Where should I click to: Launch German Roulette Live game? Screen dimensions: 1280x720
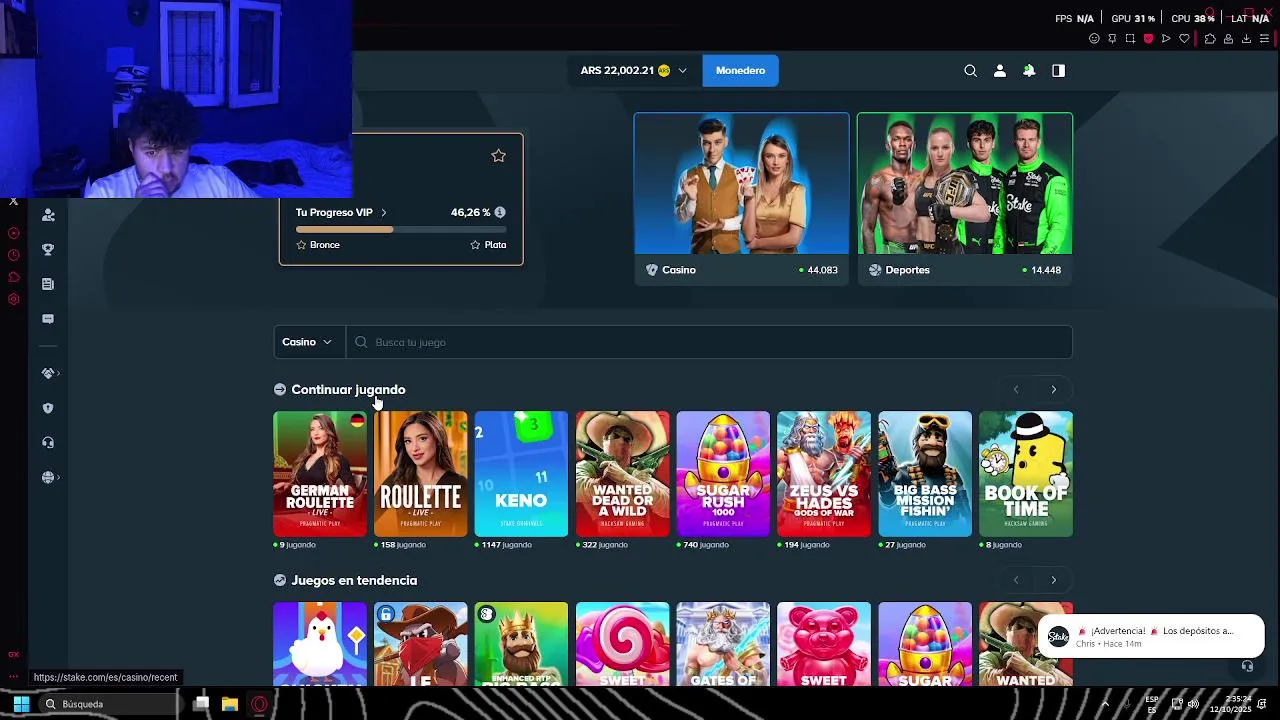pyautogui.click(x=320, y=474)
